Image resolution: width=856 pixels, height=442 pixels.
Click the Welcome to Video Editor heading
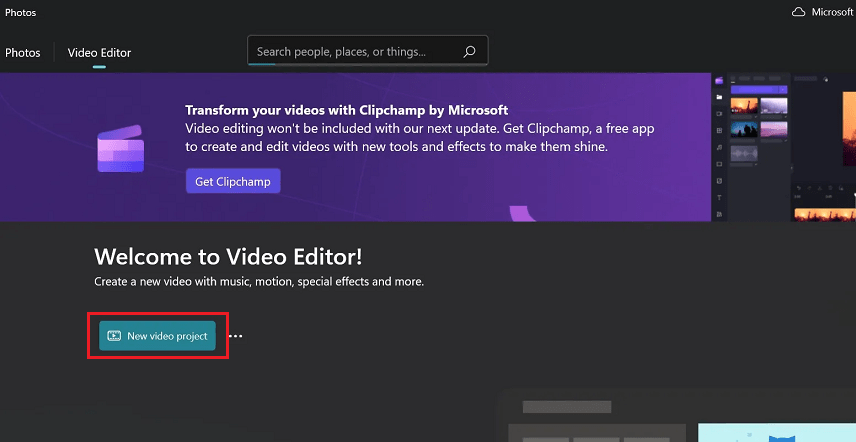pos(228,256)
